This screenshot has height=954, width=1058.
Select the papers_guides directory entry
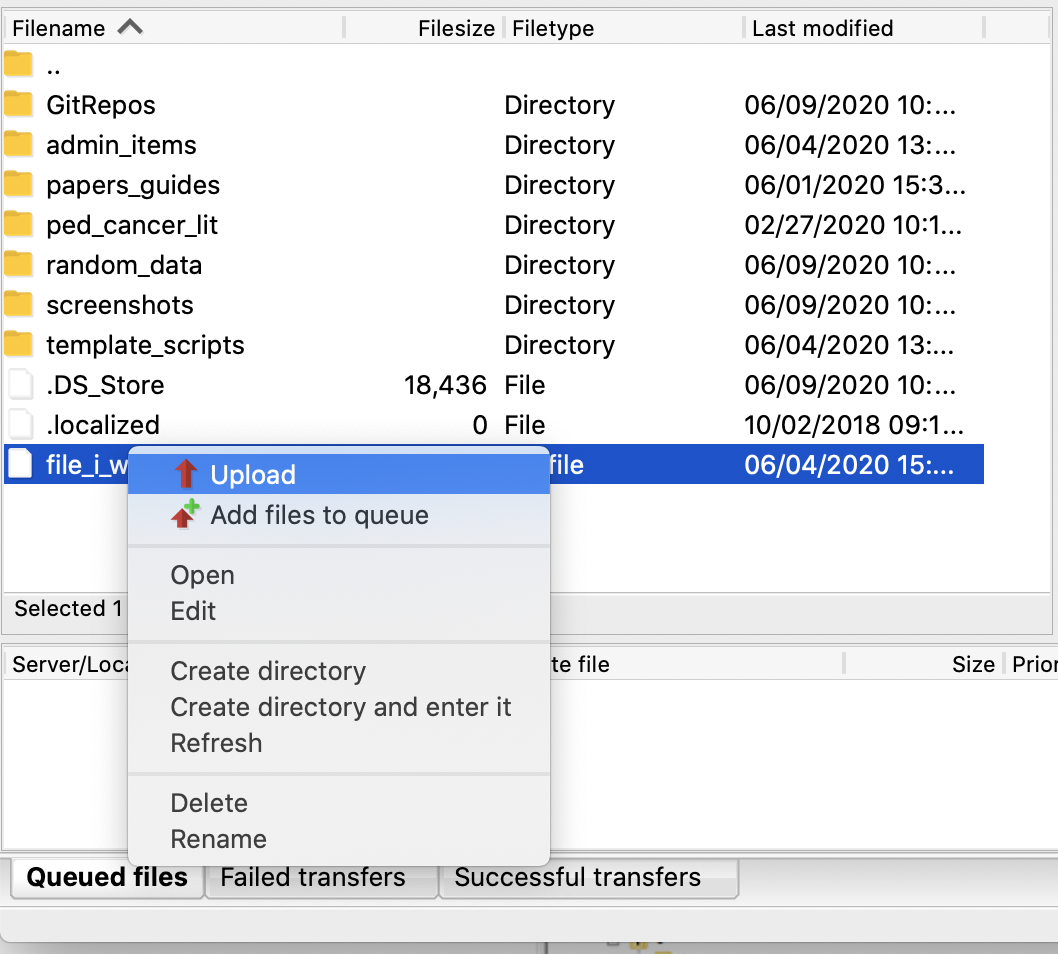point(133,184)
